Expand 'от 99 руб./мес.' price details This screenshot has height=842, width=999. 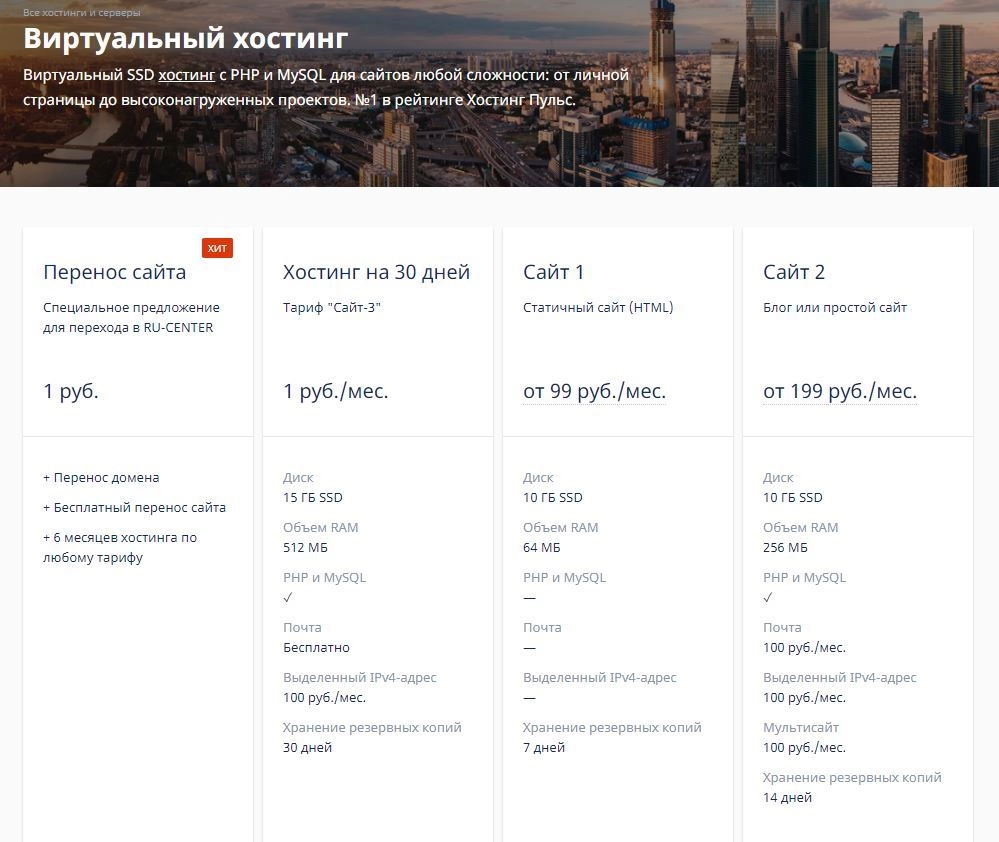594,391
